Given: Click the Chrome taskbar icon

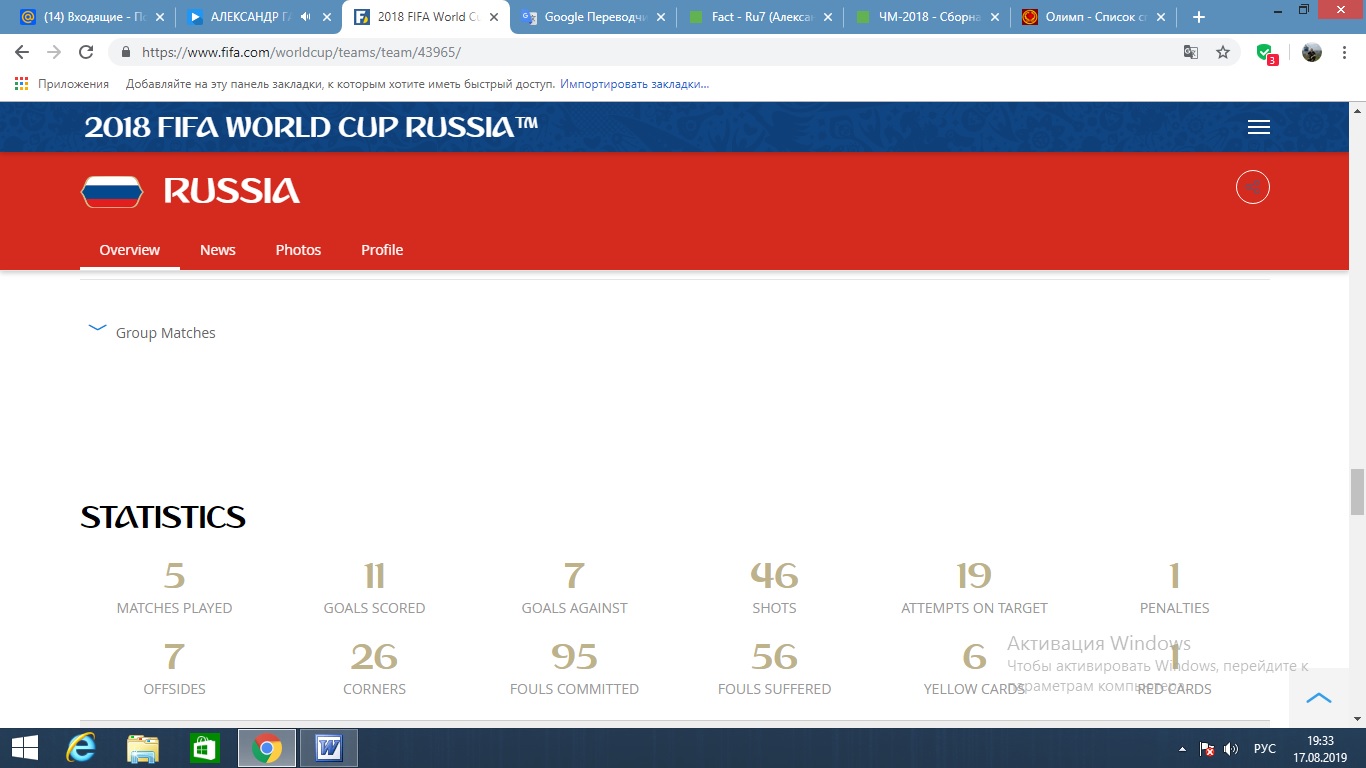Looking at the screenshot, I should (267, 748).
